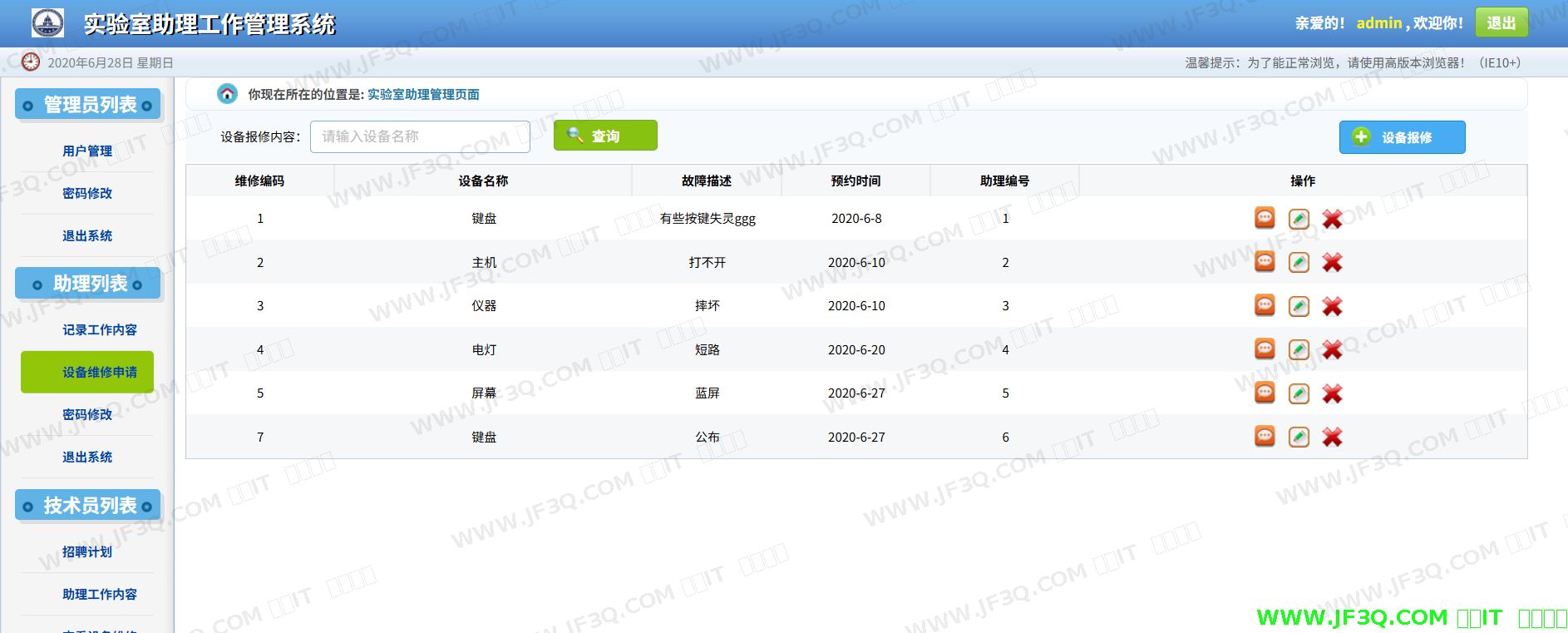Click the orange comment icon for 电灯 row
The image size is (1568, 633).
1265,349
